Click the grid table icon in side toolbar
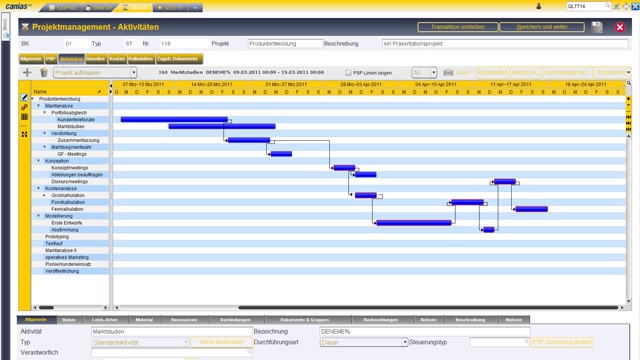This screenshot has height=360, width=640. 24,117
